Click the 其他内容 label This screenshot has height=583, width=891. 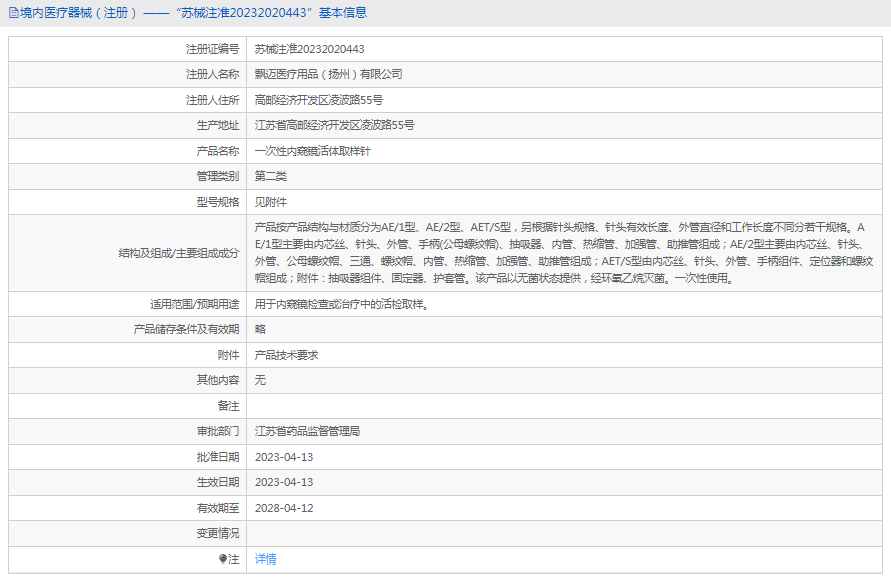coord(218,380)
